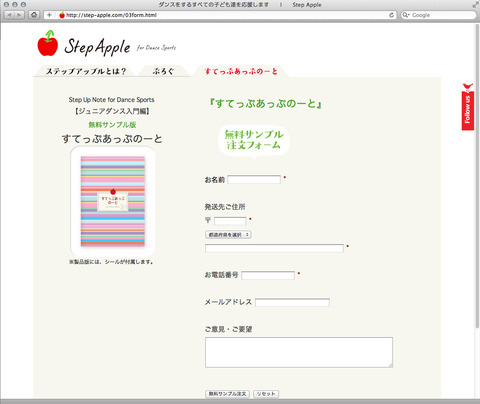Click the リセット reset button
This screenshot has height=404, width=480.
click(266, 394)
